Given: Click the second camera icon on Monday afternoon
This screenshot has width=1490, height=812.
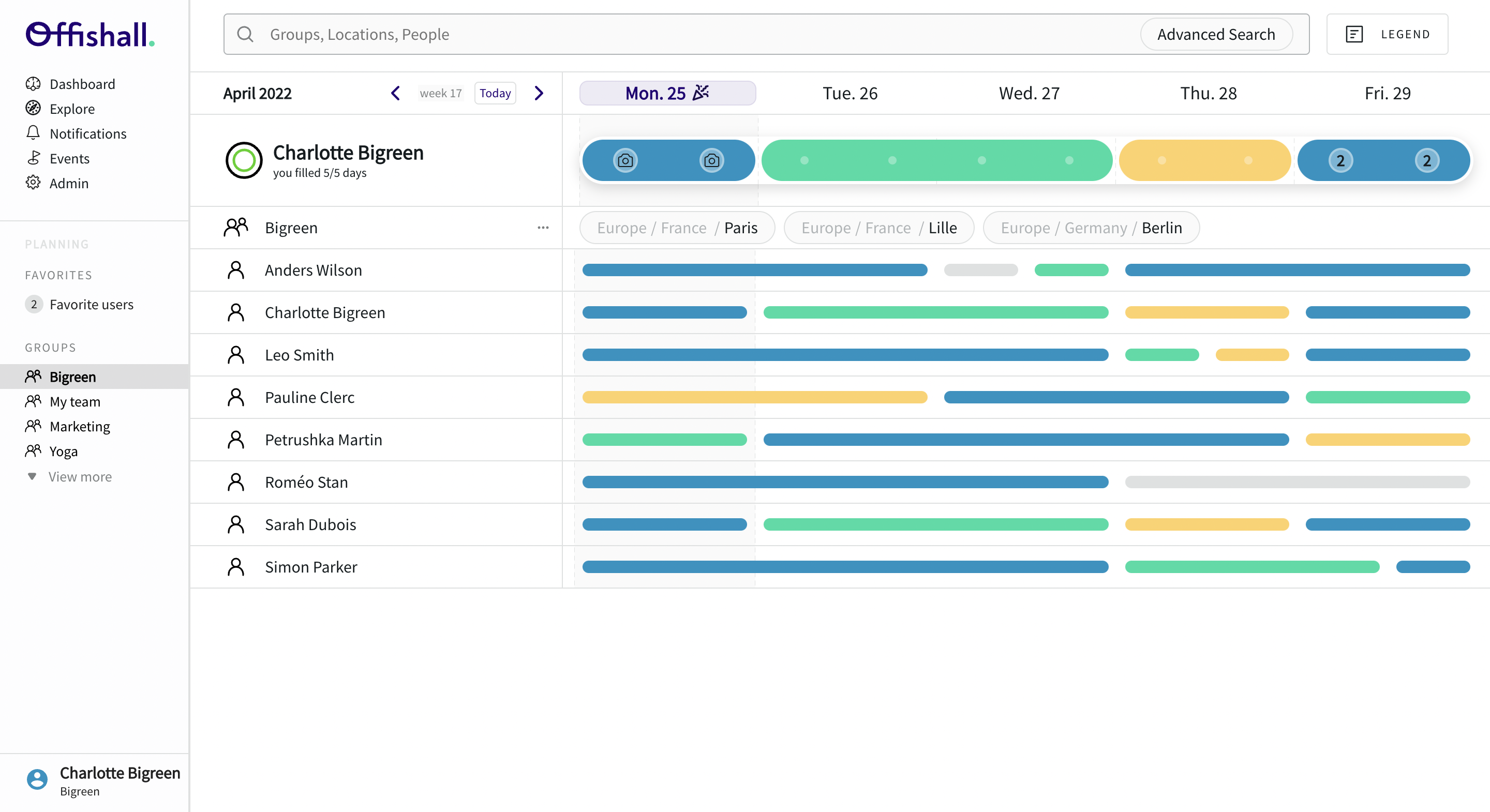Looking at the screenshot, I should coord(712,160).
